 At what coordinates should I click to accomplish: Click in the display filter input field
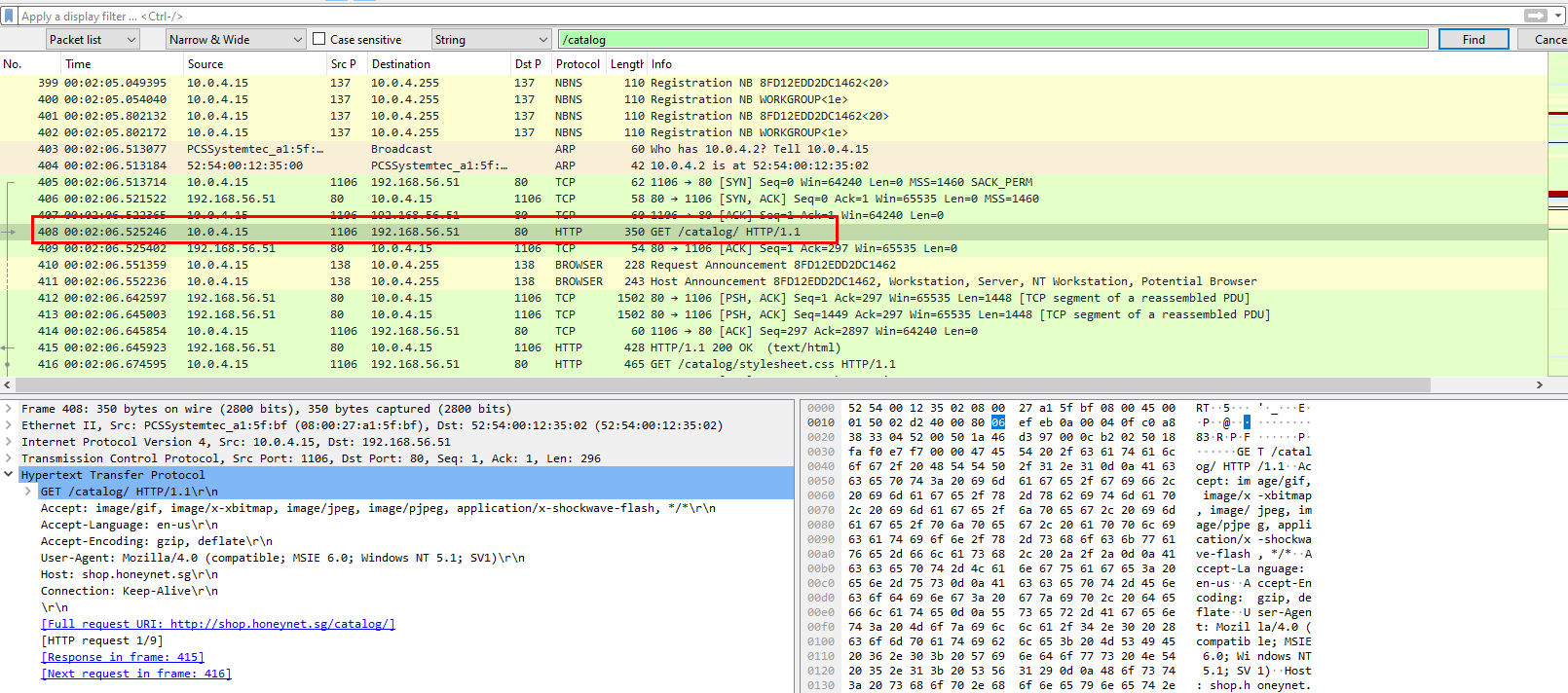[x=760, y=16]
